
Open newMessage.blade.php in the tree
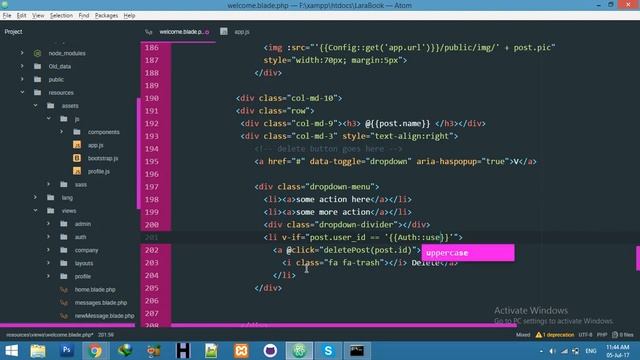point(104,316)
